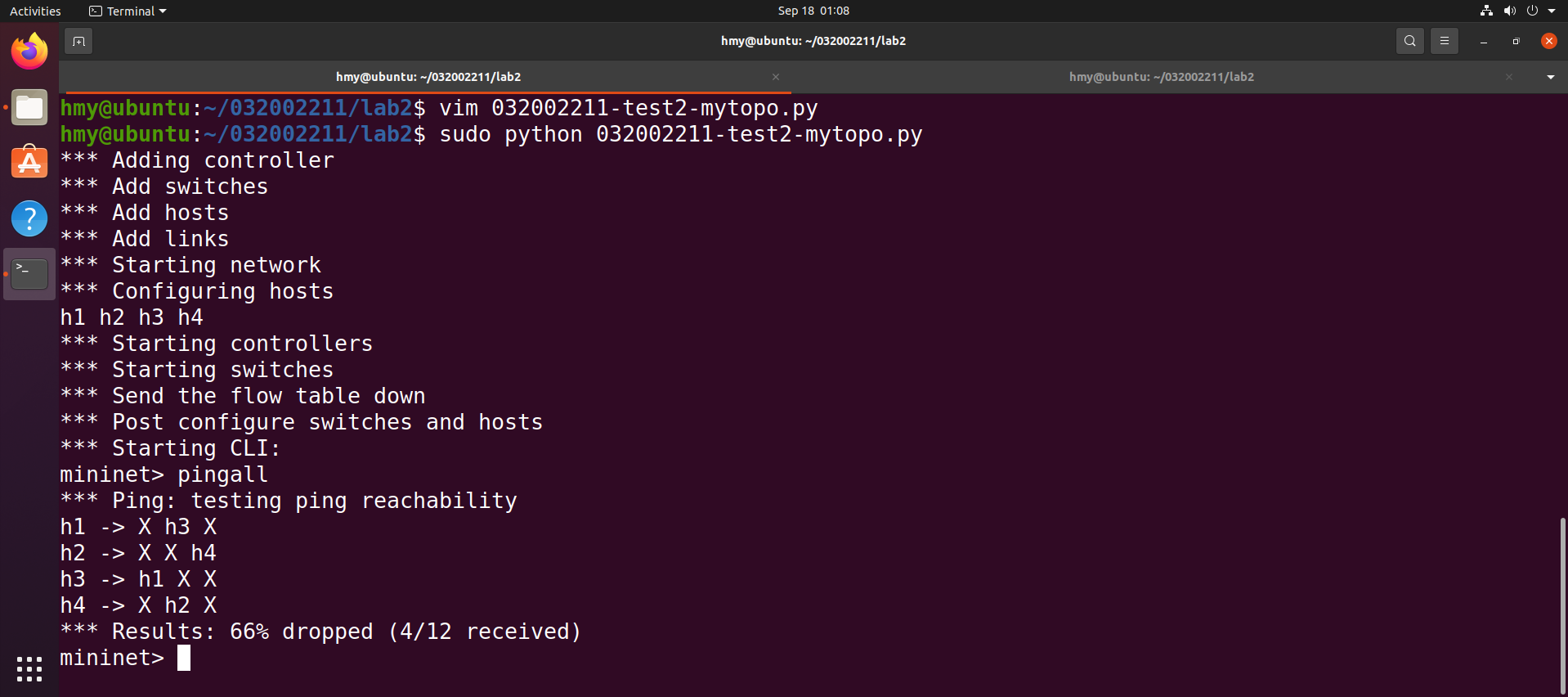This screenshot has height=697, width=1568.
Task: Click the volume icon in top bar
Action: pos(1509,11)
